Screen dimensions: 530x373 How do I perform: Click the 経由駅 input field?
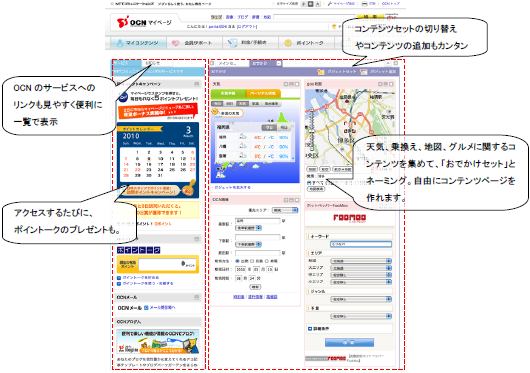coord(258,253)
